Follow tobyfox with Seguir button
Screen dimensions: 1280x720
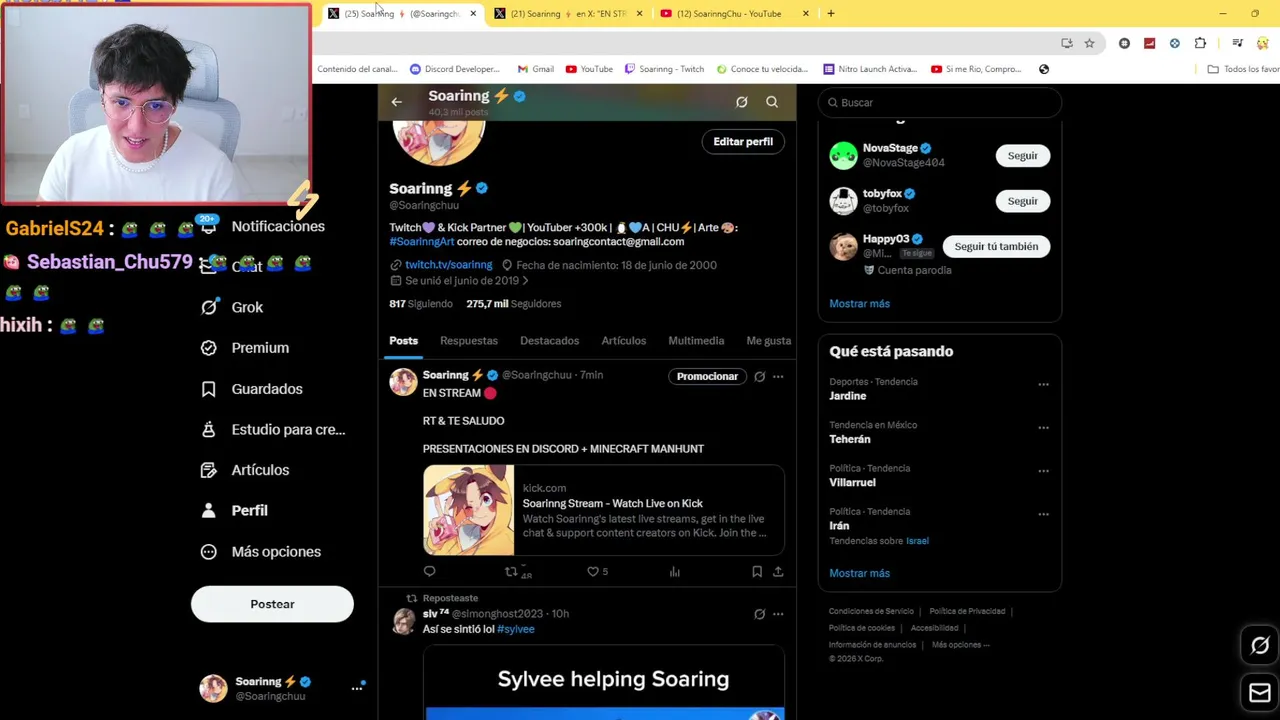click(x=1022, y=201)
